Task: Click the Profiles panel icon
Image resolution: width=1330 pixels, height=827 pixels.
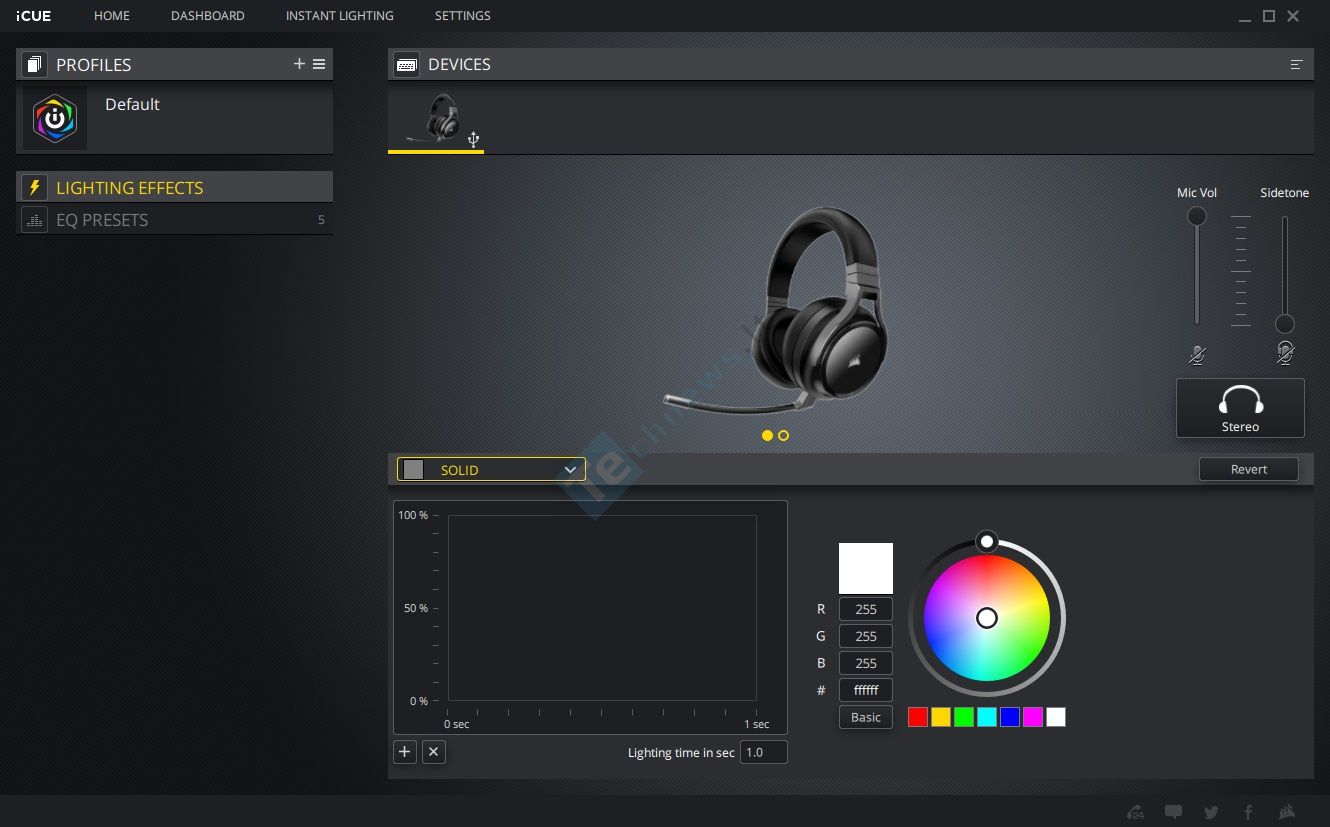Action: tap(34, 65)
